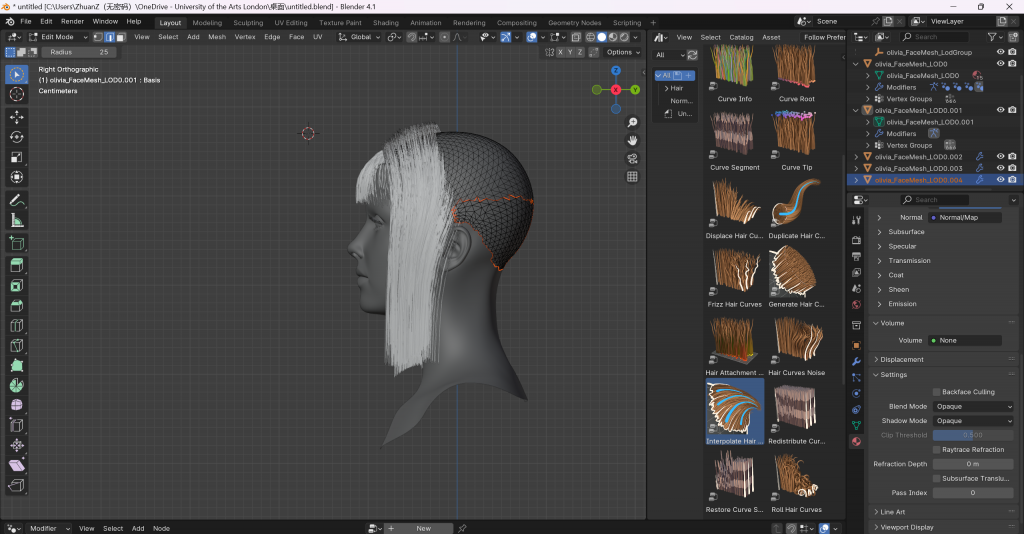1024x534 pixels.
Task: Open the Material properties tab icon
Action: [x=856, y=441]
